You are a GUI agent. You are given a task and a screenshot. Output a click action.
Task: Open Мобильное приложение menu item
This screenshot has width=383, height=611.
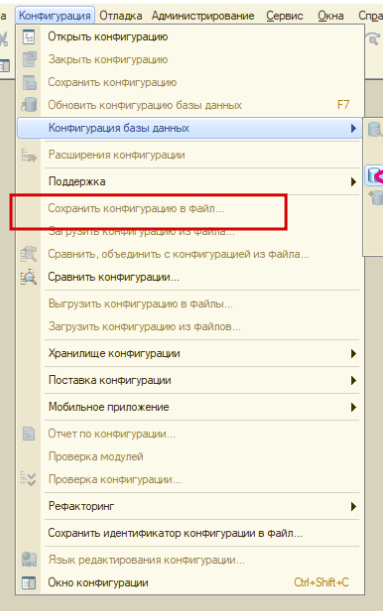coord(190,407)
